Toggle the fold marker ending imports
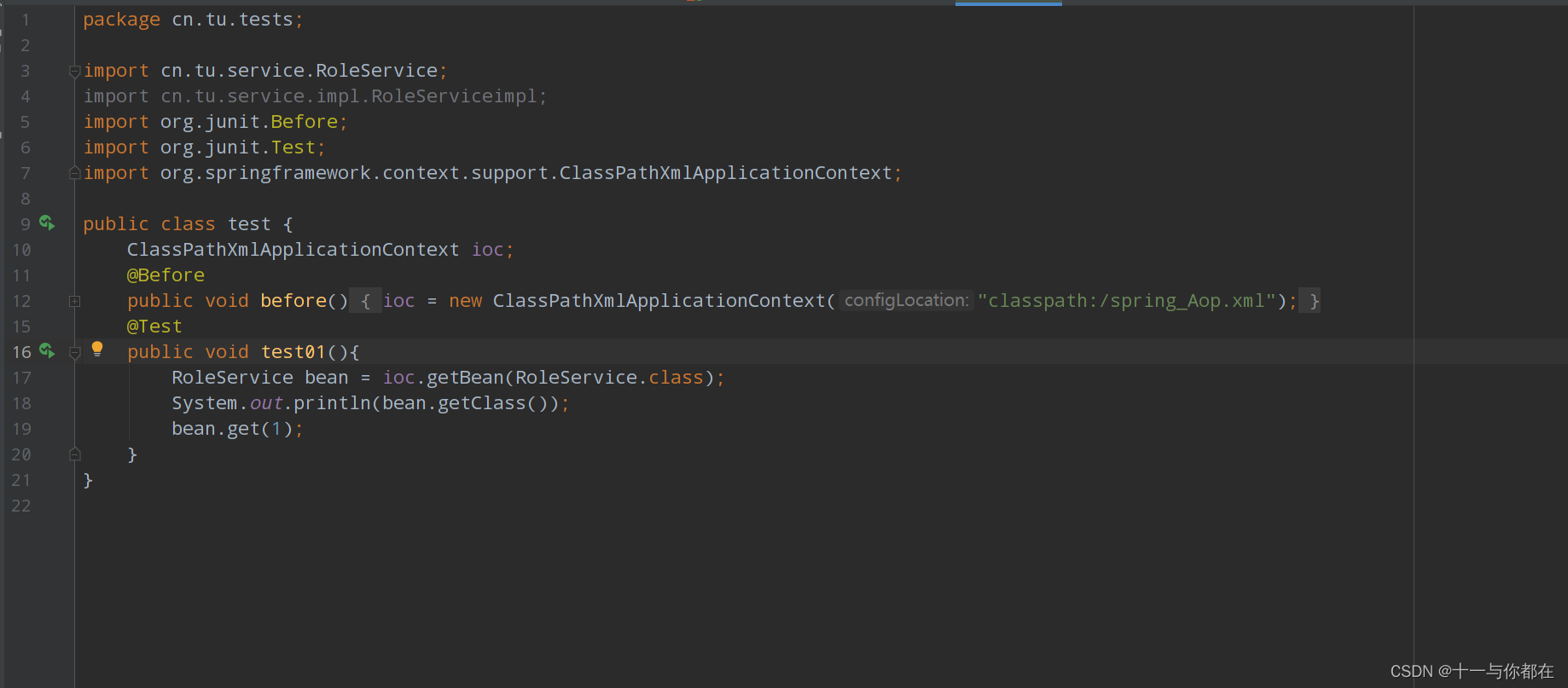Image resolution: width=1568 pixels, height=688 pixels. tap(75, 173)
